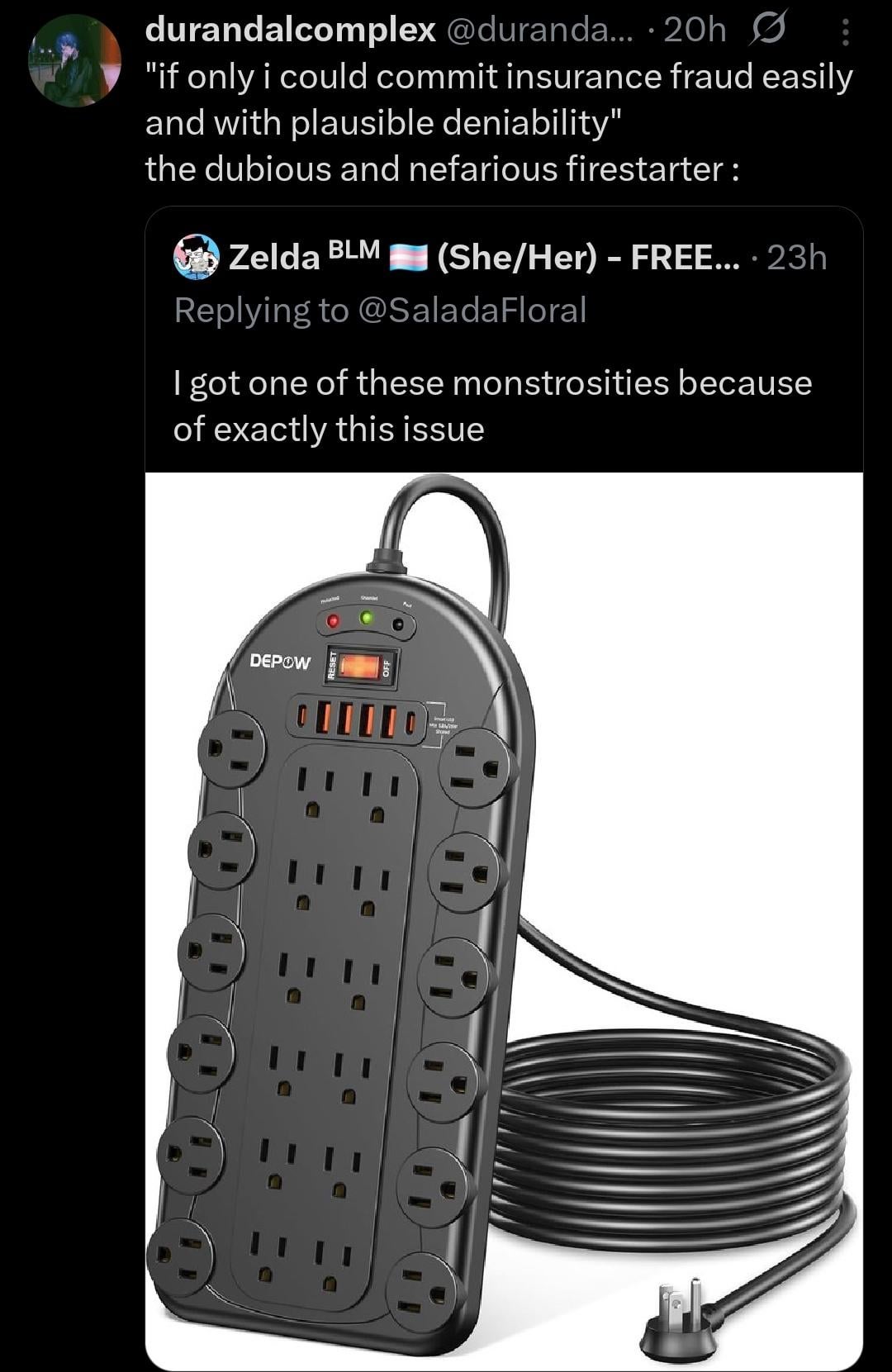
Task: Tap the slashed-circle icon beside 20h
Action: [x=767, y=30]
